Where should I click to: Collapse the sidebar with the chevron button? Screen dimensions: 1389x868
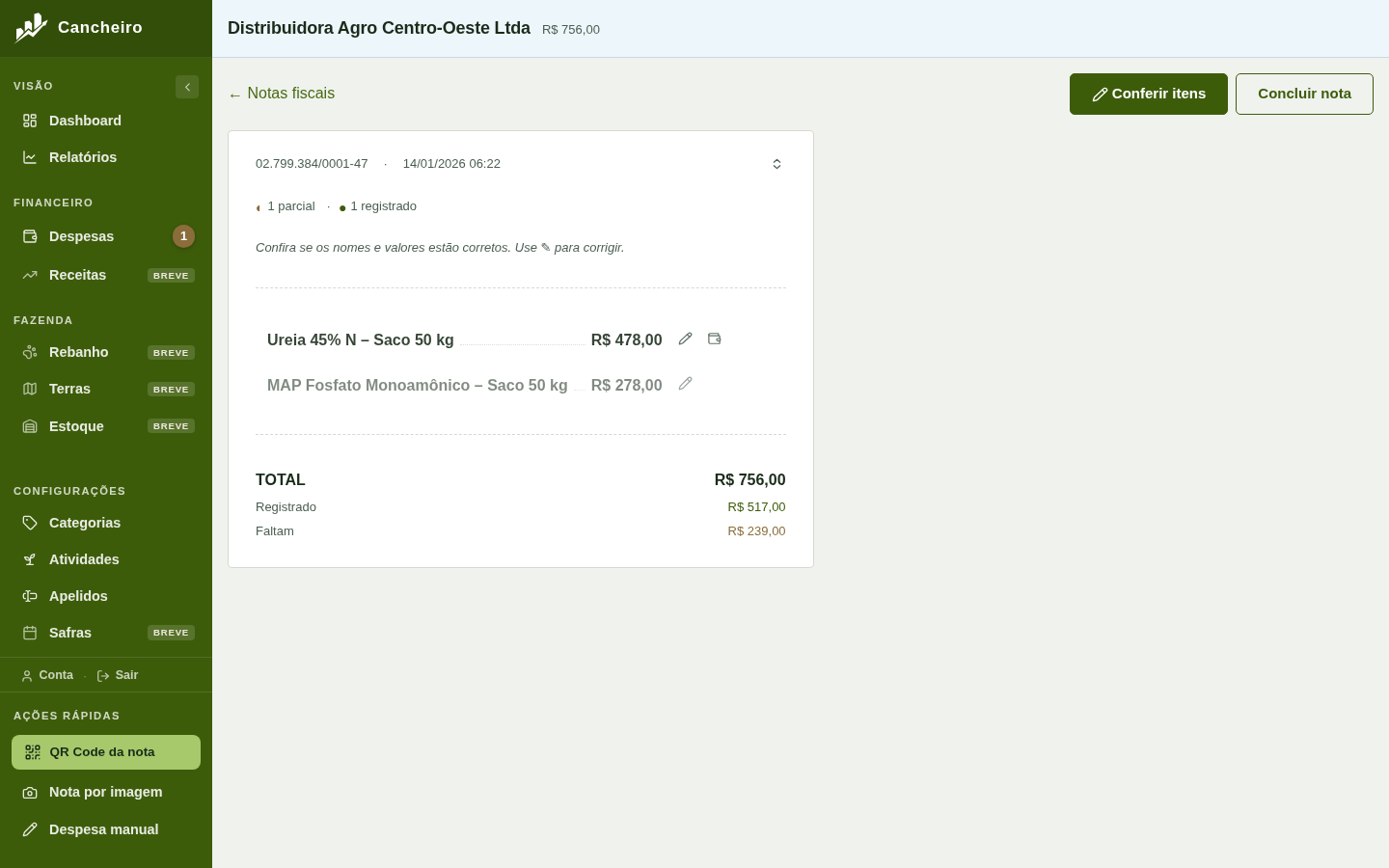pos(187,87)
